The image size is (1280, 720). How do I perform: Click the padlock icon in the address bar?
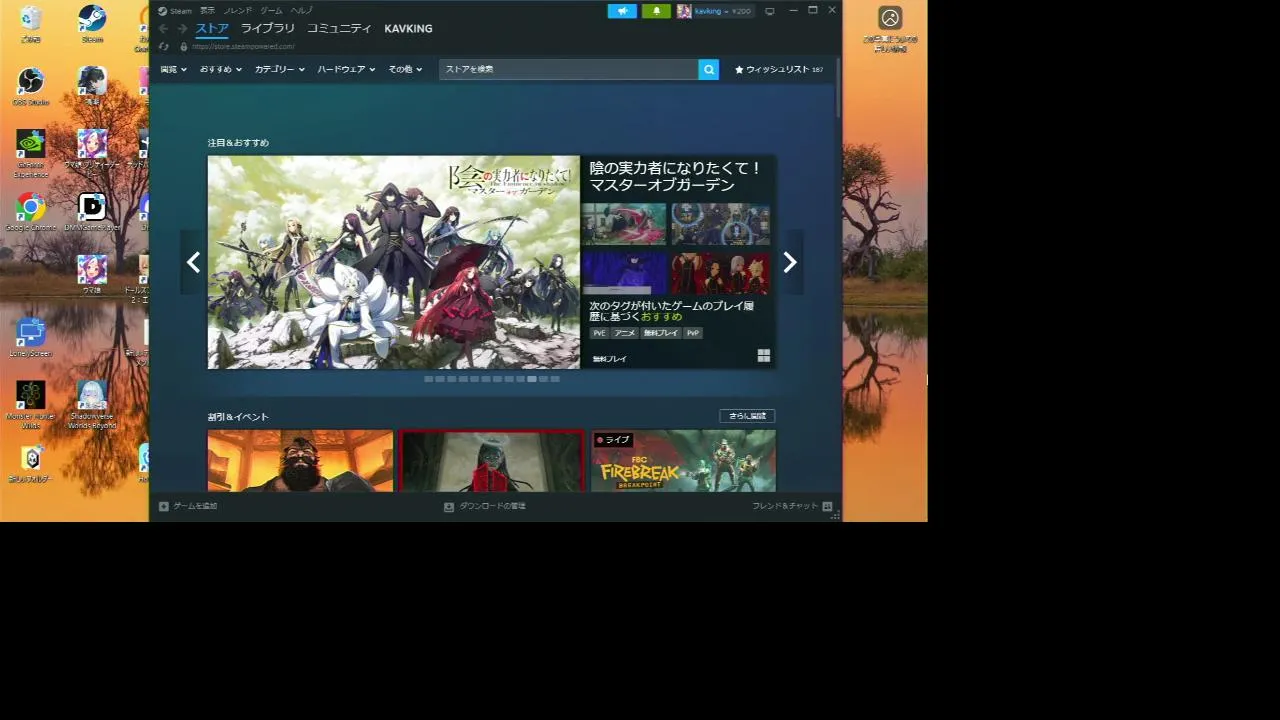(x=183, y=46)
